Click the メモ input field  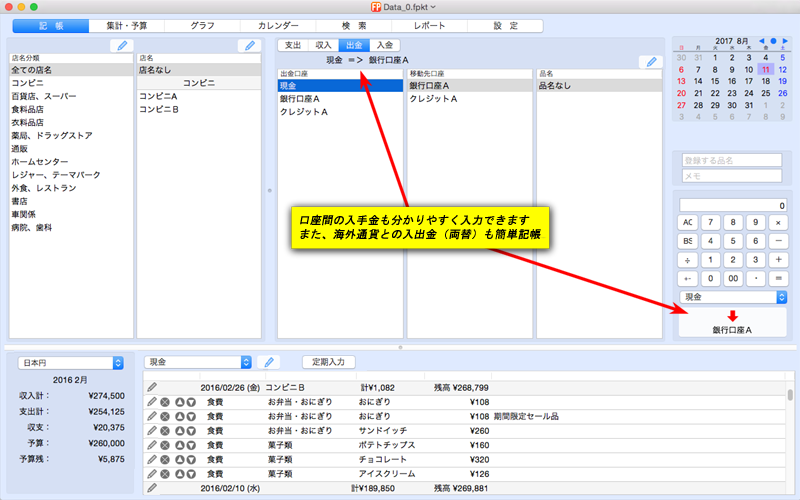pos(732,176)
